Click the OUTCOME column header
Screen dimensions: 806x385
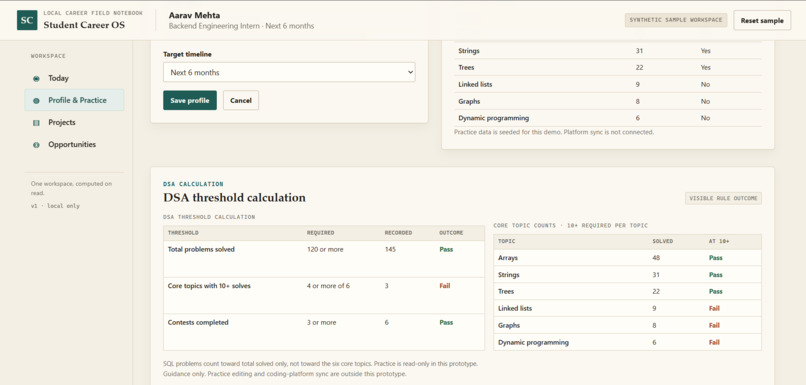click(451, 233)
